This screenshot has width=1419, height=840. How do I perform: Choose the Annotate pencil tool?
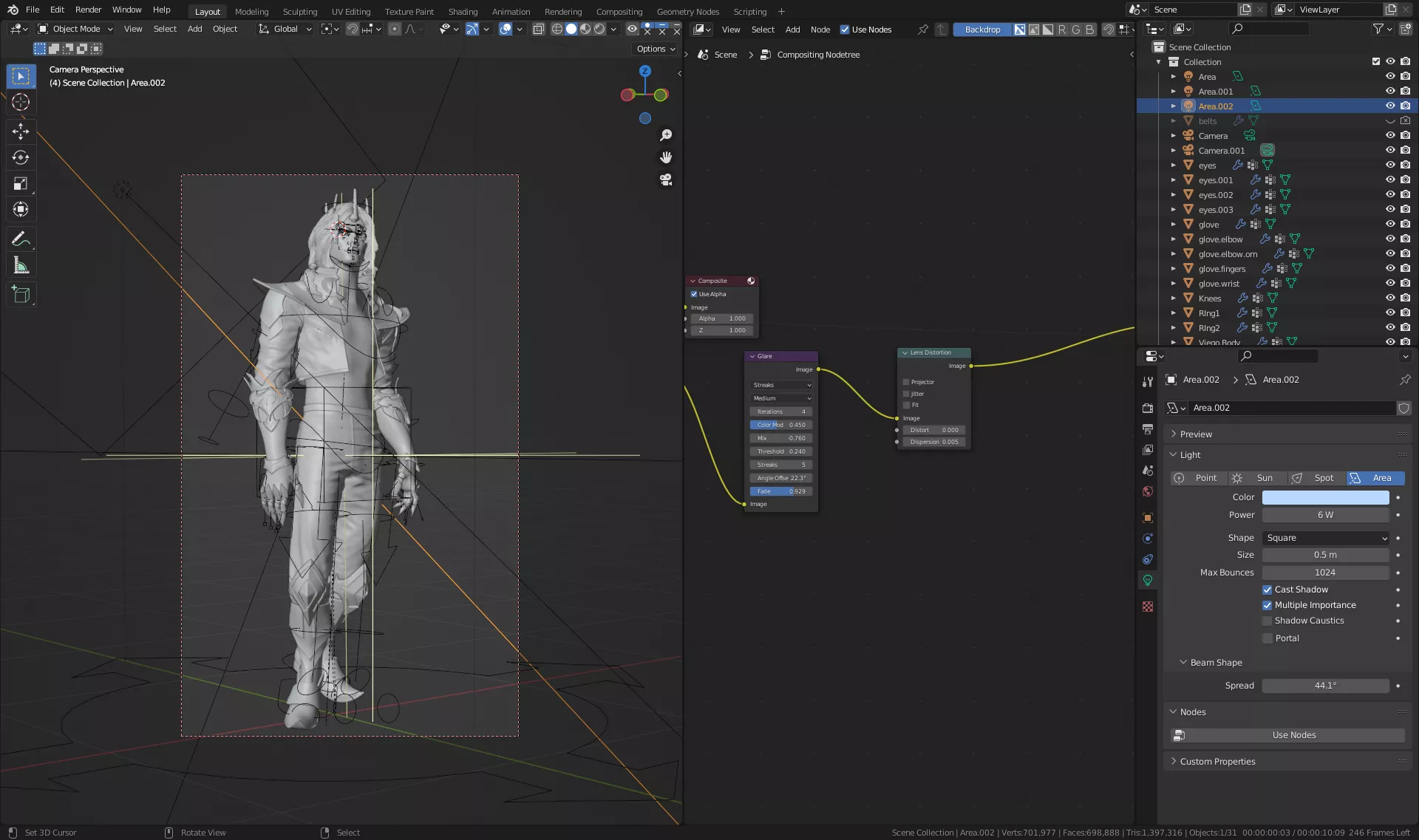(x=21, y=239)
